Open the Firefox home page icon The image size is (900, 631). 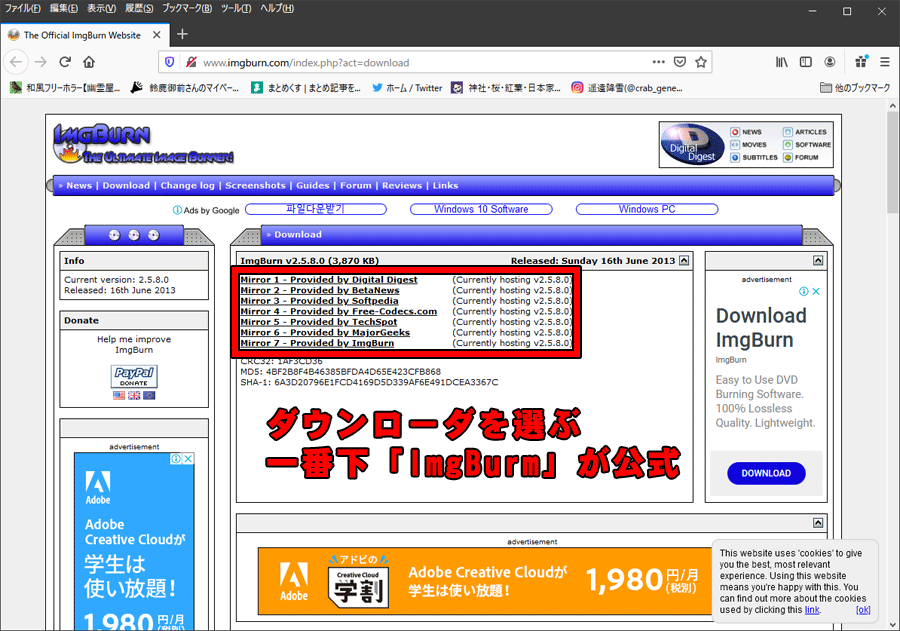pos(89,62)
